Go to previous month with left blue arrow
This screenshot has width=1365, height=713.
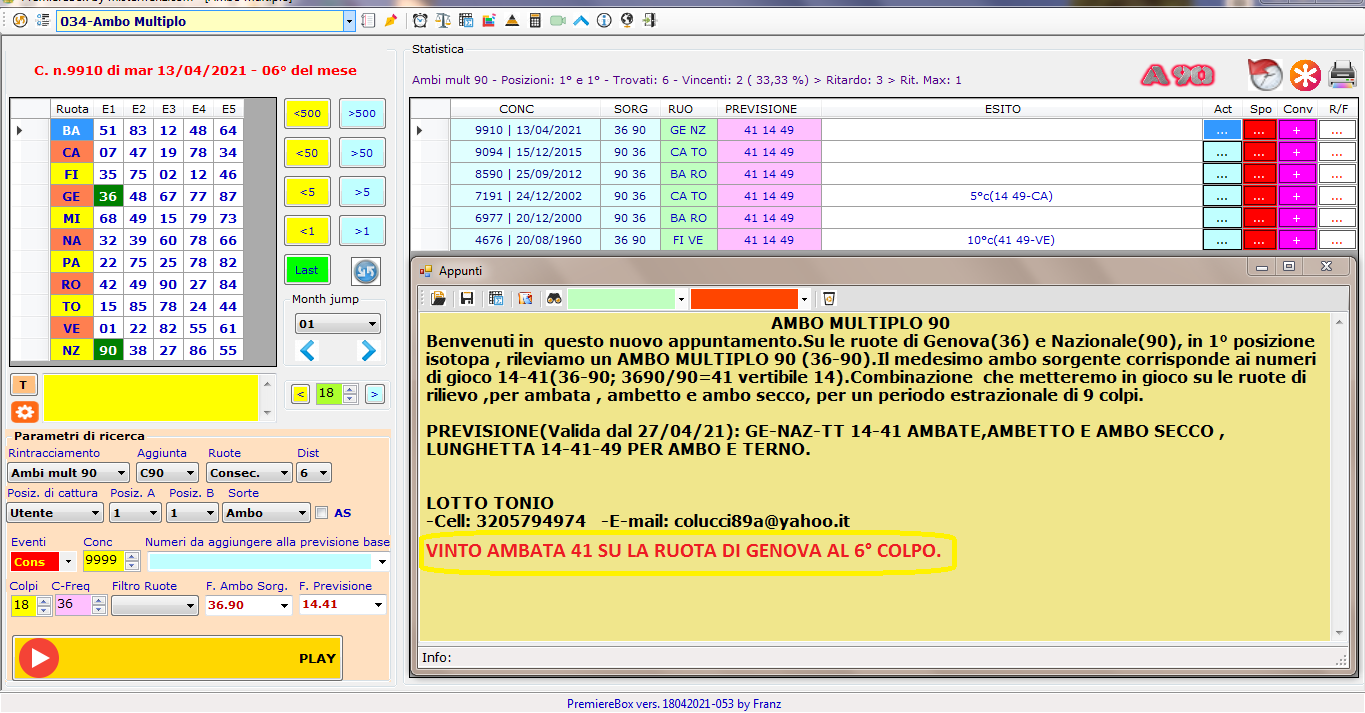coord(307,351)
